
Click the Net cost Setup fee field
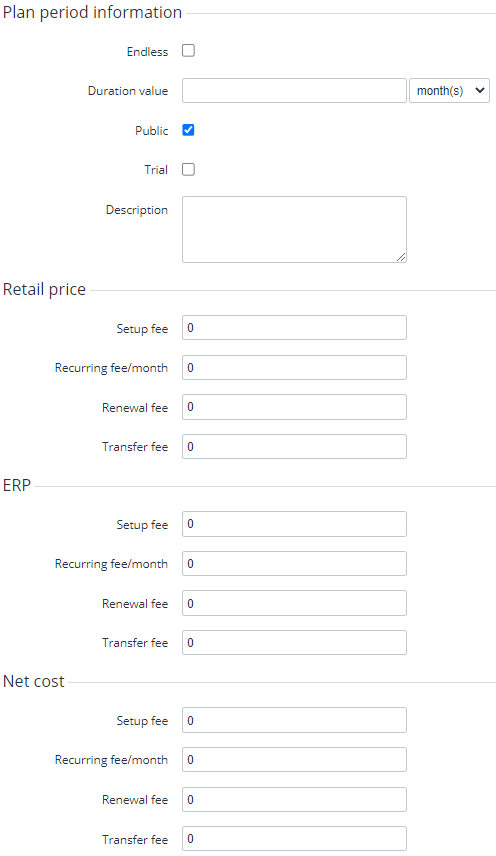(294, 720)
